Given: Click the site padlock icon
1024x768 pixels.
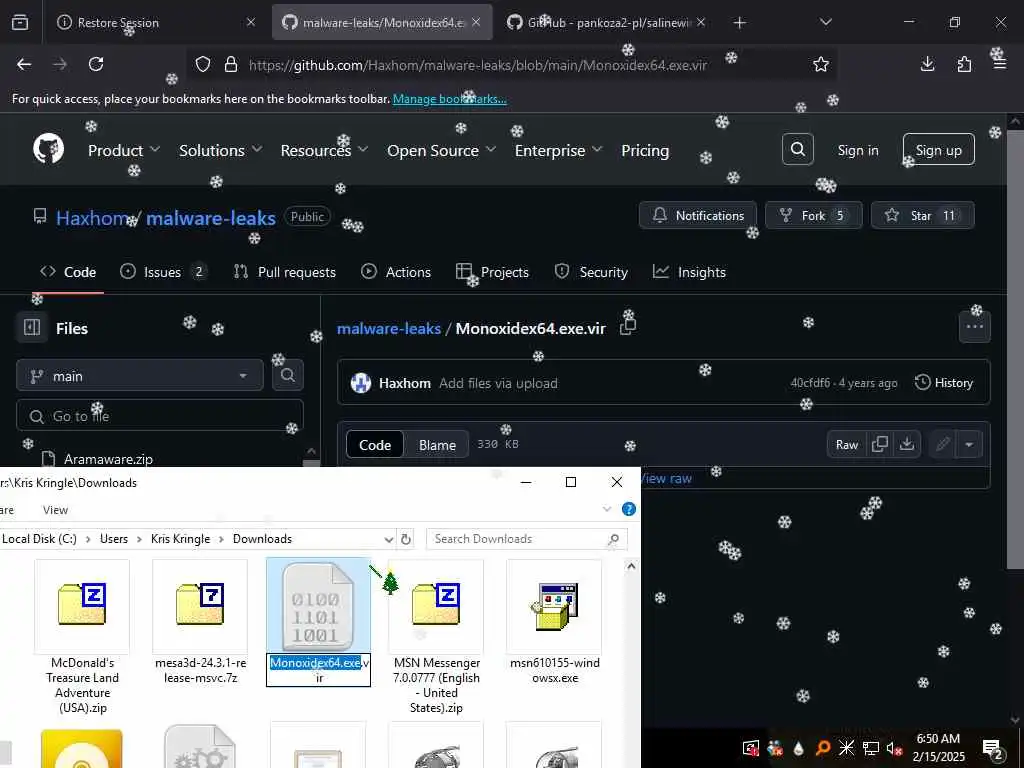Looking at the screenshot, I should tap(231, 64).
